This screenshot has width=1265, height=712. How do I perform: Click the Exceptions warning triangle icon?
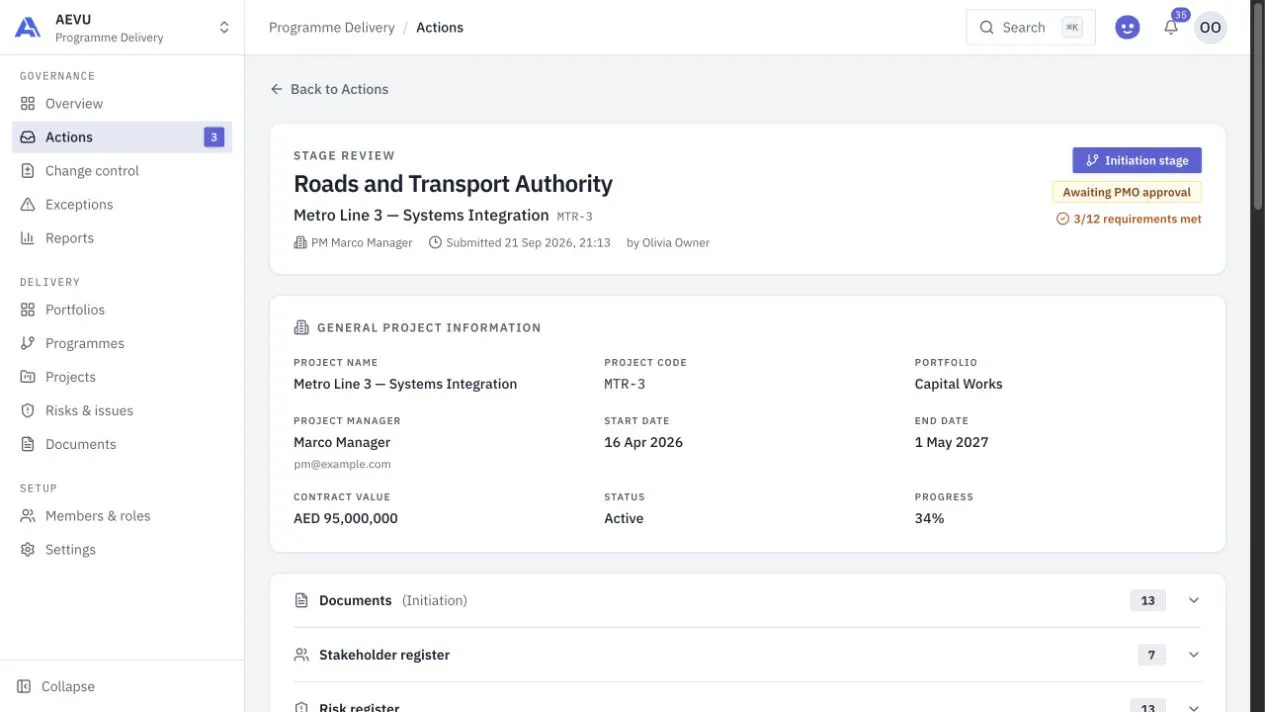tap(28, 205)
